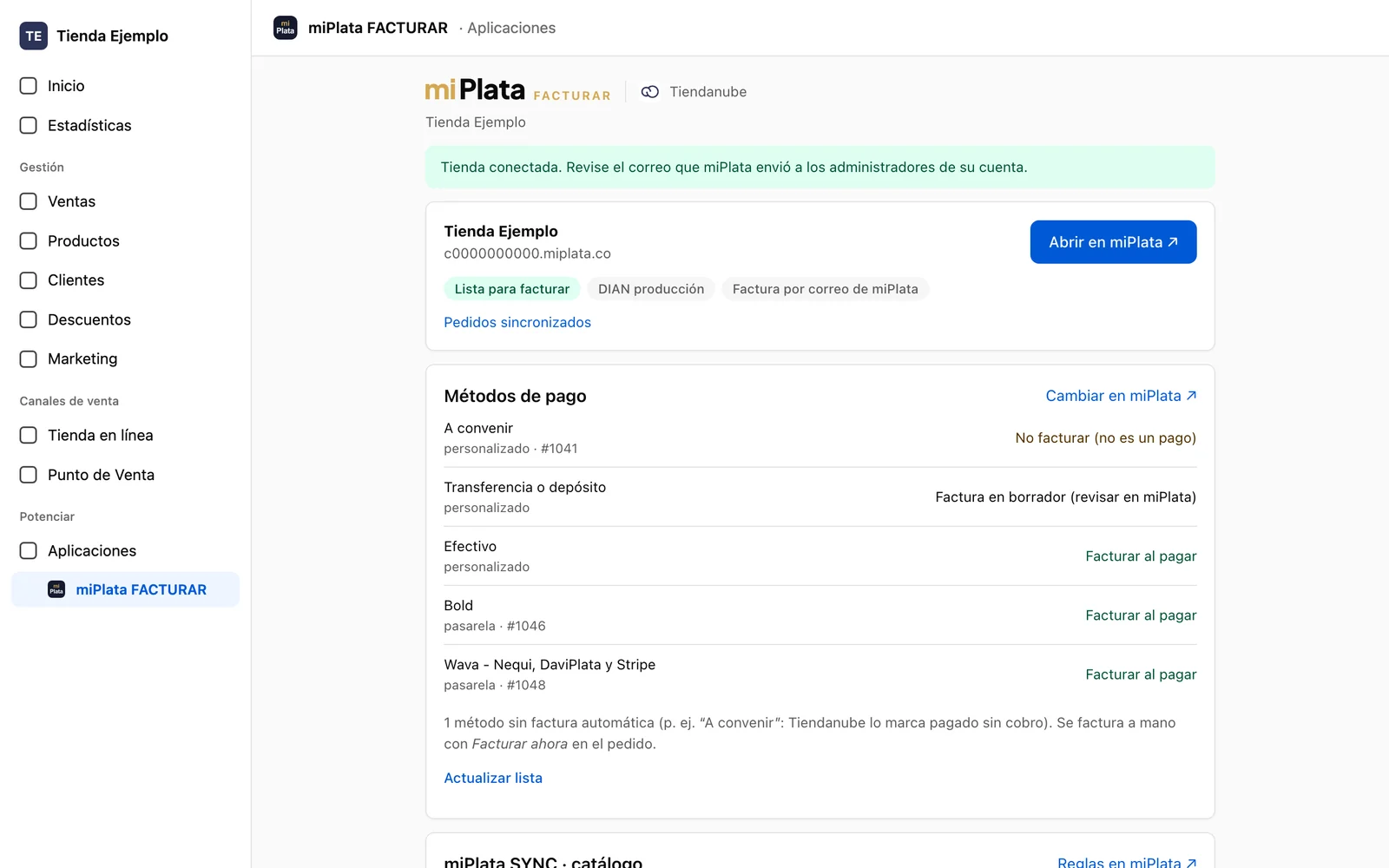Click the Tiendanube cloud icon
Image resolution: width=1389 pixels, height=868 pixels.
click(650, 92)
